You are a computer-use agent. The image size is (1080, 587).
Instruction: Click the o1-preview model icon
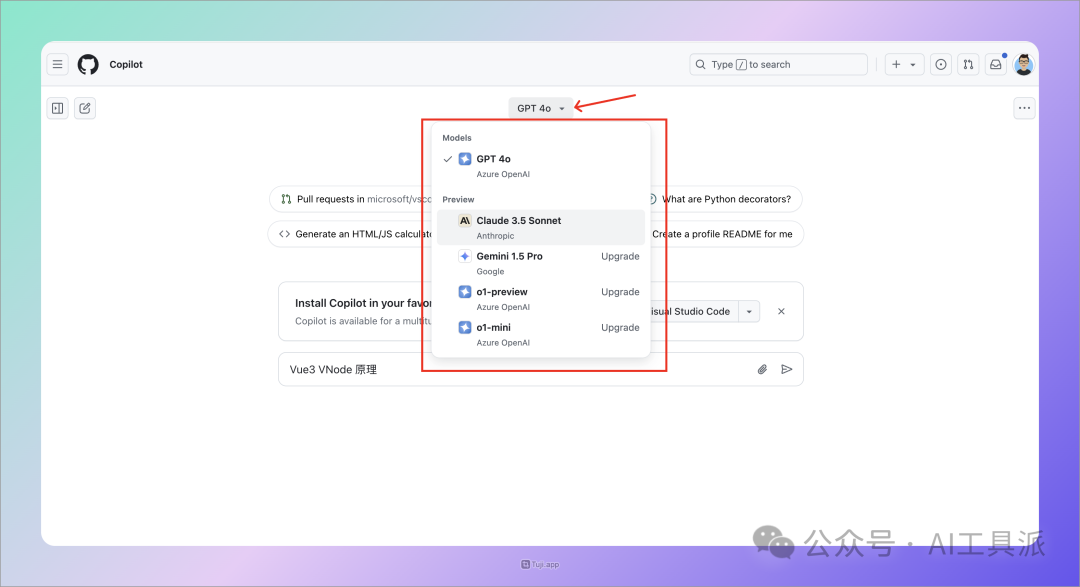pyautogui.click(x=465, y=292)
